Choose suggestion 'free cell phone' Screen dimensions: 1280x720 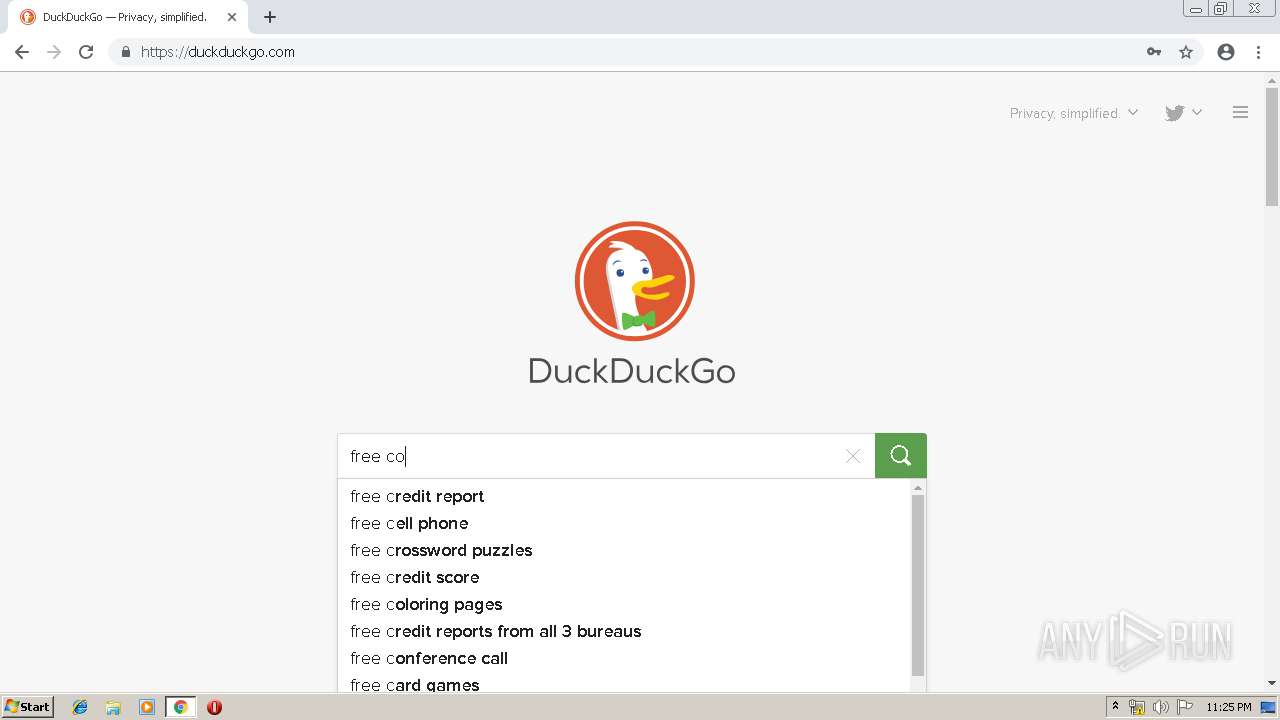click(x=624, y=524)
